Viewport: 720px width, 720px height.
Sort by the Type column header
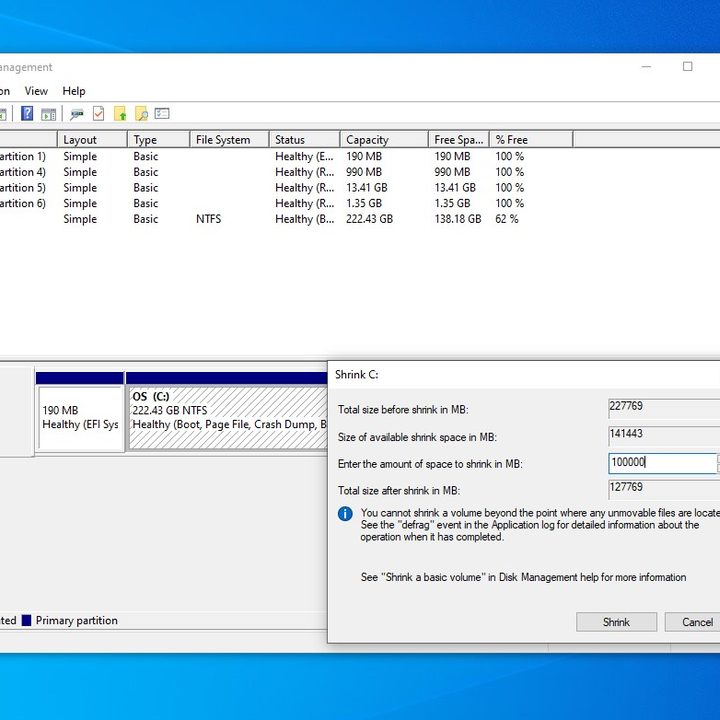(159, 140)
